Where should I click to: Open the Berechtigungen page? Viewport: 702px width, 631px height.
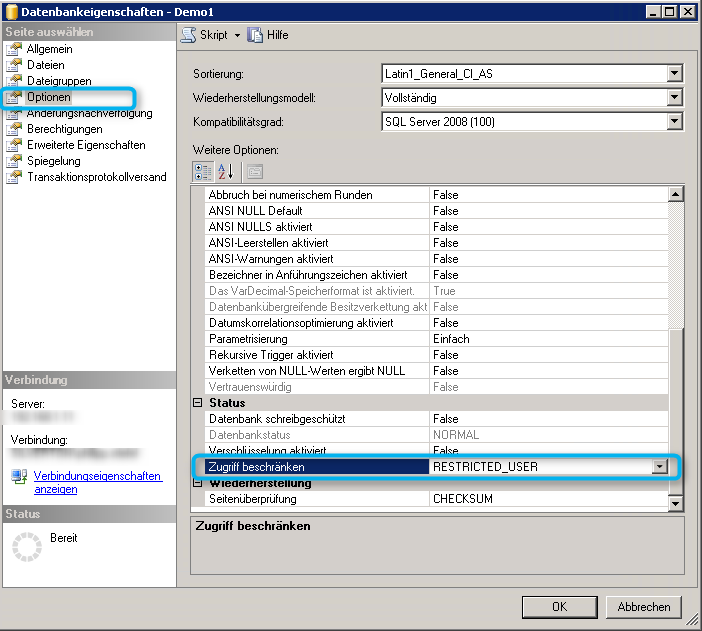point(65,129)
